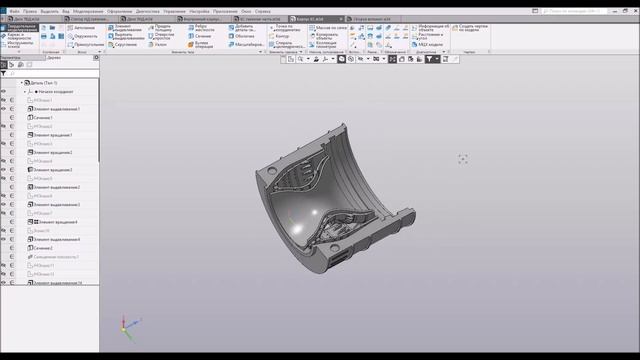Viewport: 640px width, 360px height.
Task: Click the Сечение tool in ribbon
Action: (x=200, y=36)
